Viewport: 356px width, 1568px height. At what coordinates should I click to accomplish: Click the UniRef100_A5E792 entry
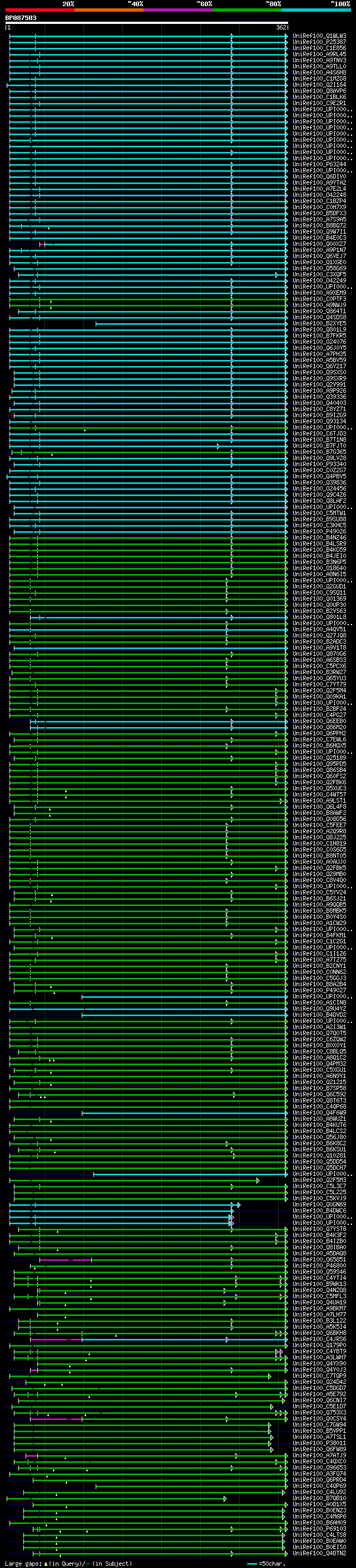click(319, 1394)
